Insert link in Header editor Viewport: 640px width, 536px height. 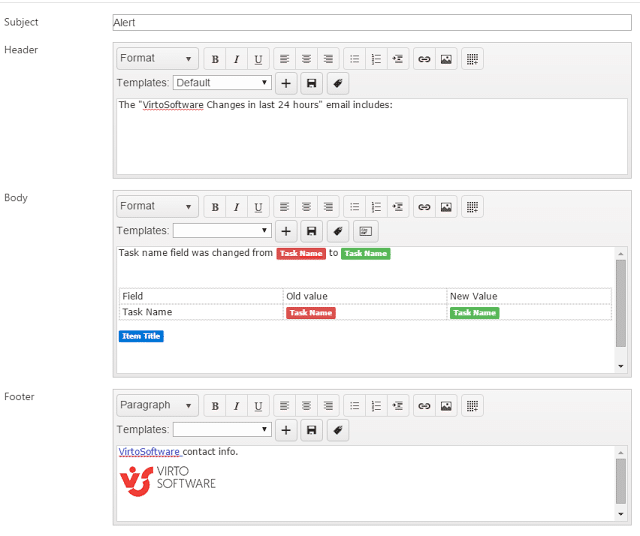[424, 59]
